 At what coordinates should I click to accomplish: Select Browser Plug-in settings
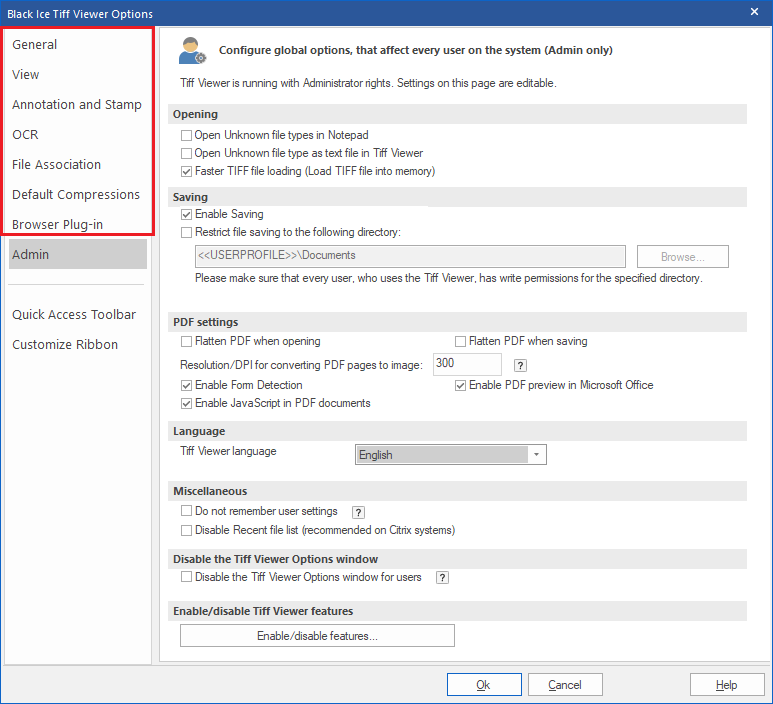pyautogui.click(x=78, y=224)
